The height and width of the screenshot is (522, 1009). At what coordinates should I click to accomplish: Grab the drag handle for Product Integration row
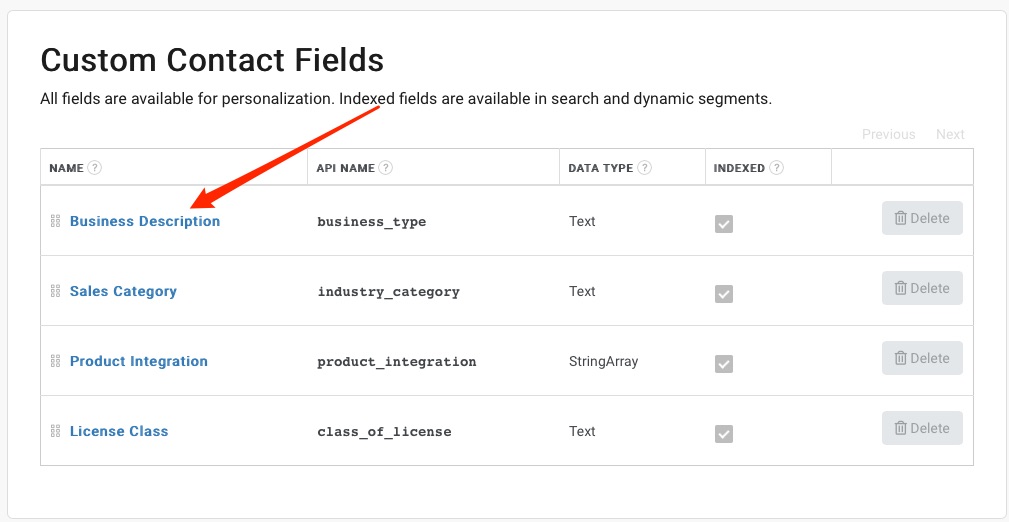[55, 361]
